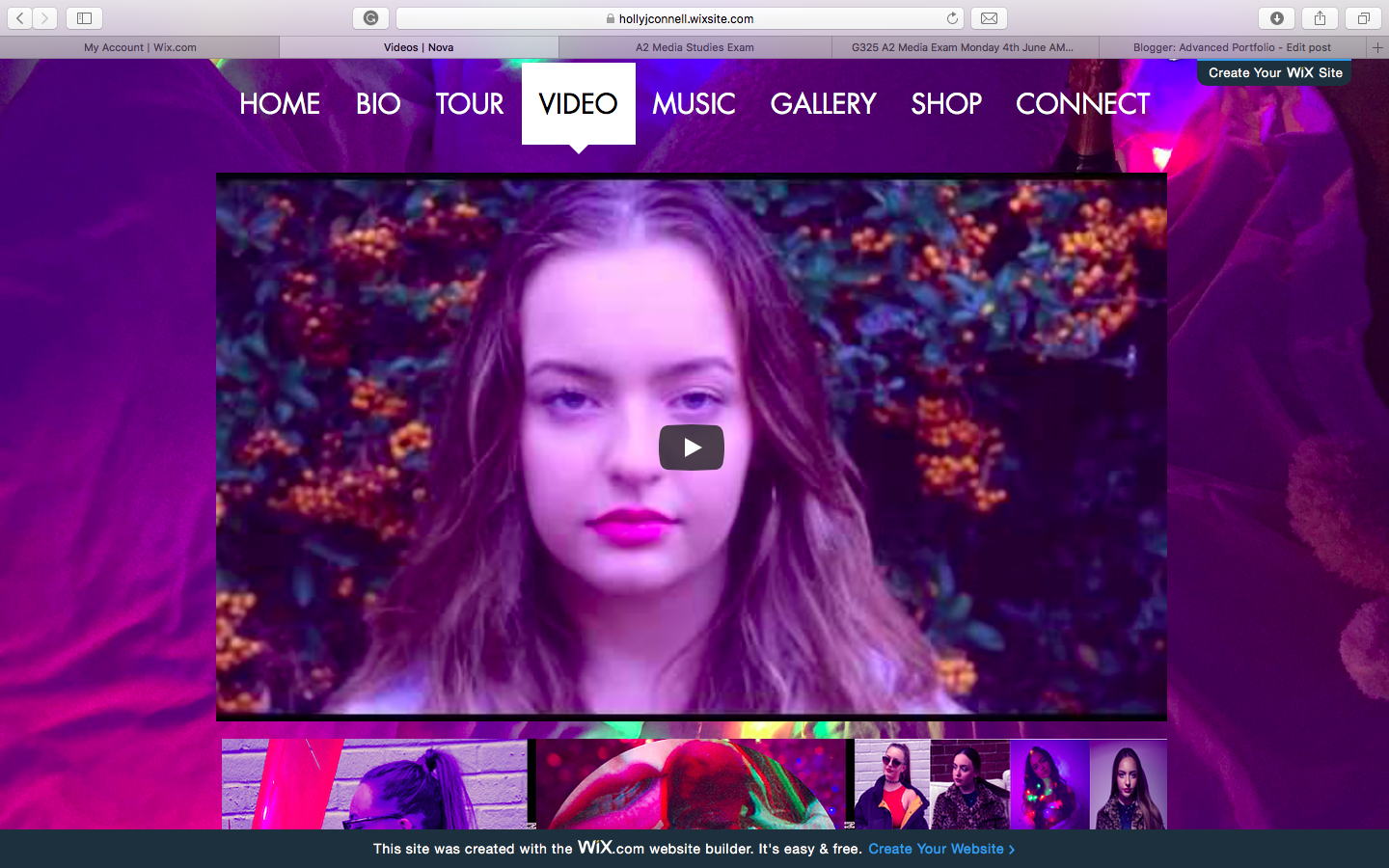
Task: Play the main video
Action: 692,448
